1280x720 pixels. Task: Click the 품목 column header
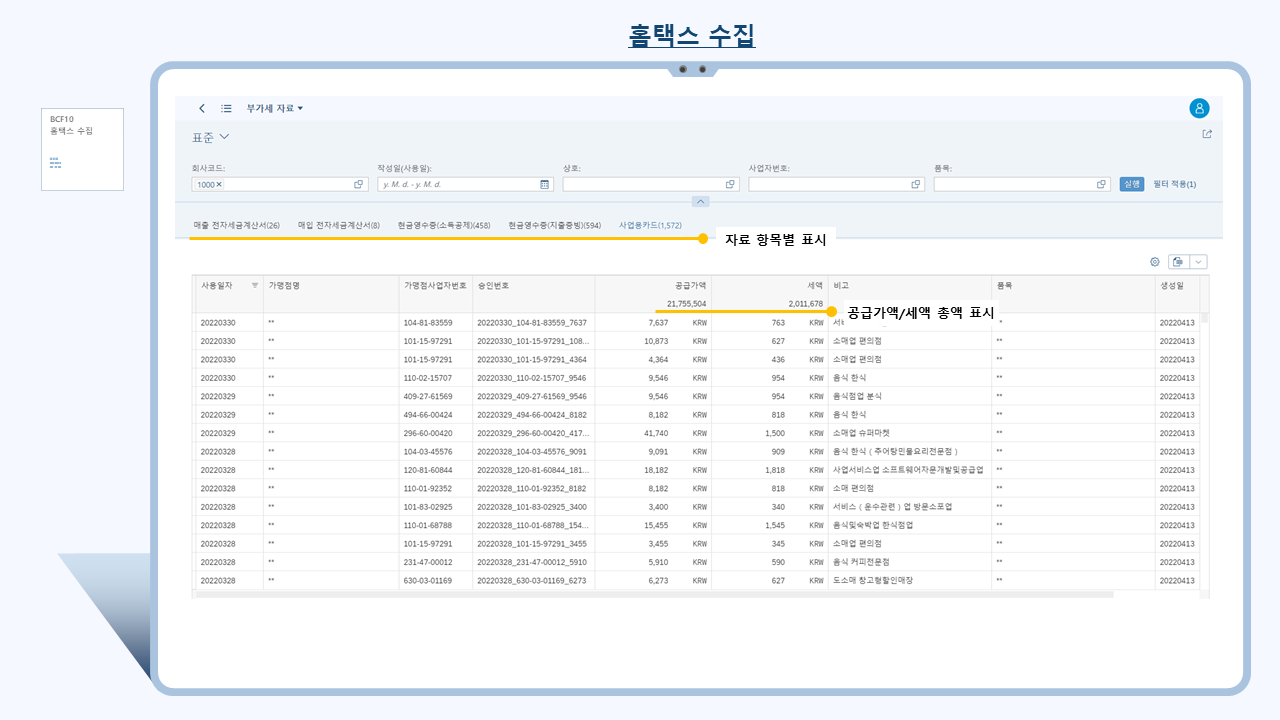coord(1073,285)
